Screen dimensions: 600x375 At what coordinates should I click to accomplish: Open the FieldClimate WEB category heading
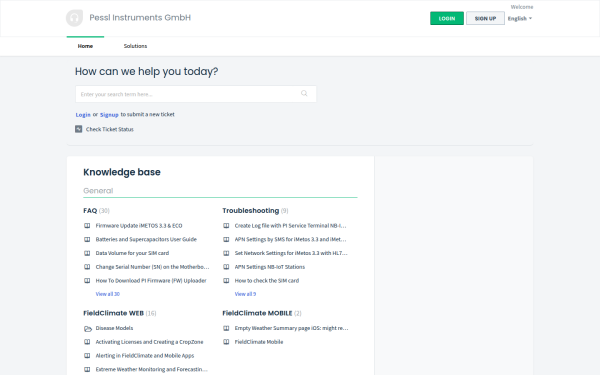click(x=113, y=313)
